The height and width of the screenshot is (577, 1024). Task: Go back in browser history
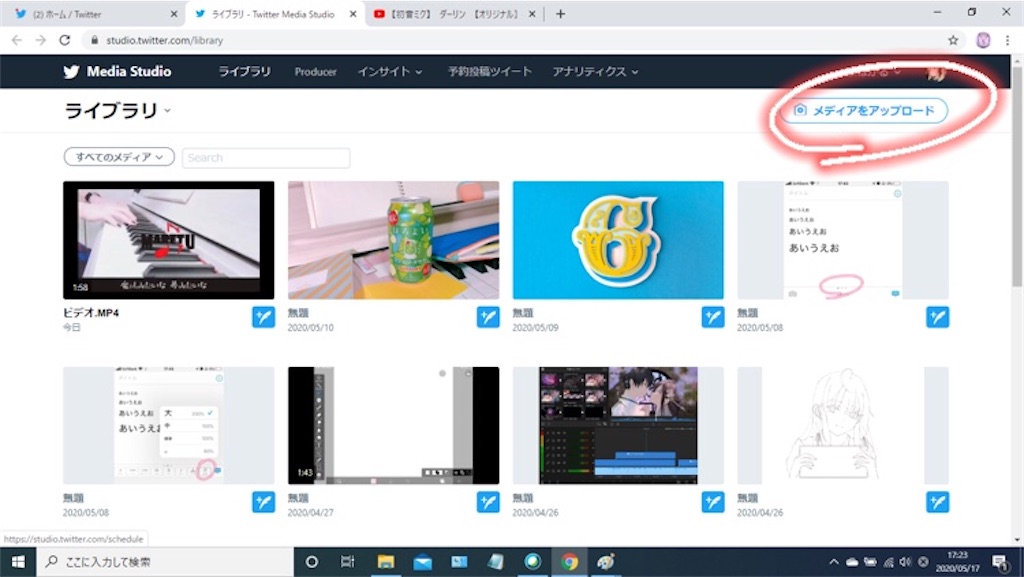pos(17,40)
